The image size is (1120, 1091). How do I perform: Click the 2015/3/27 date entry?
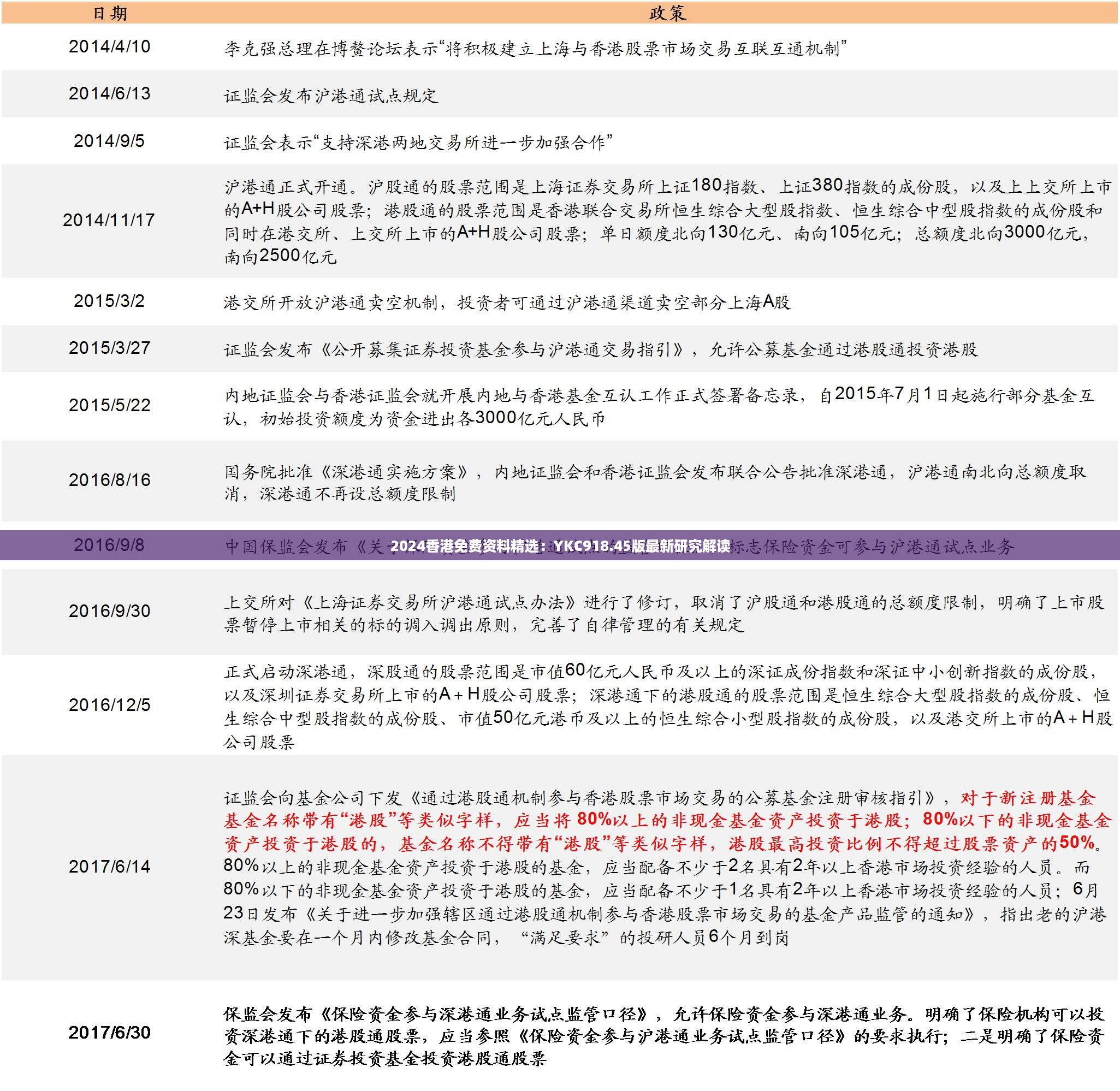pyautogui.click(x=109, y=348)
